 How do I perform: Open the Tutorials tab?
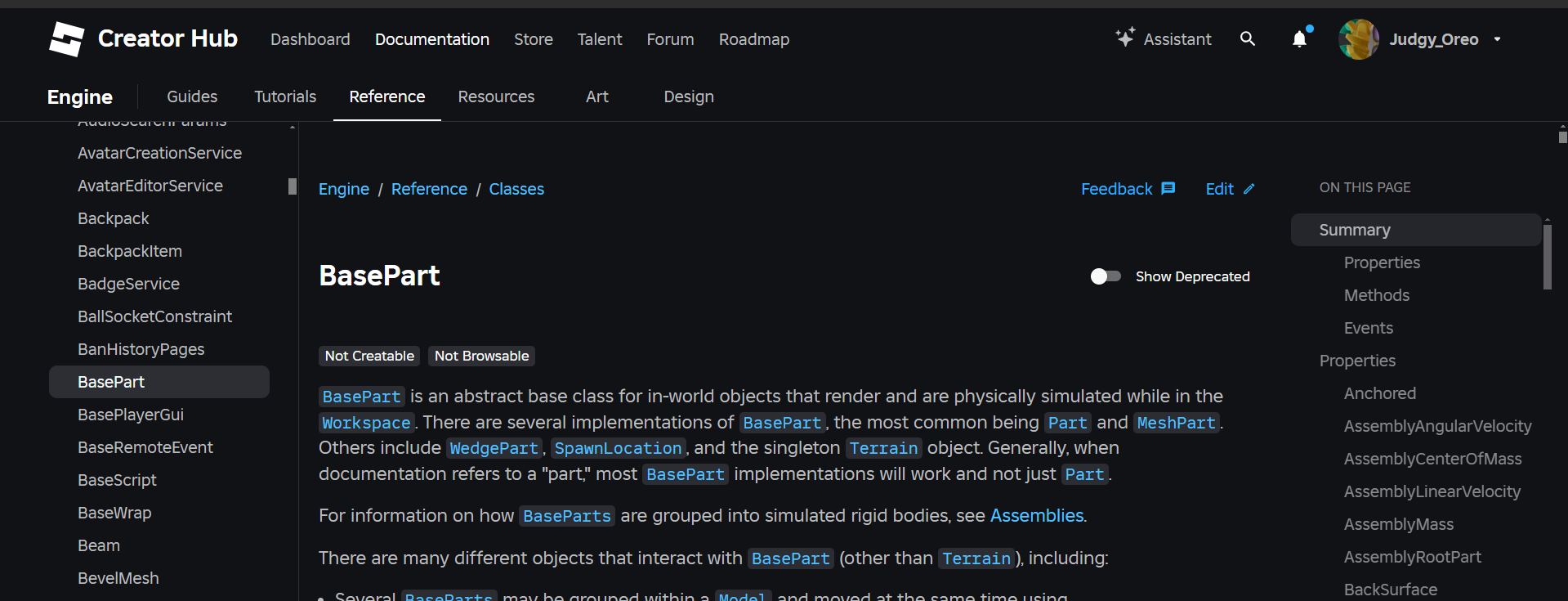pos(285,96)
